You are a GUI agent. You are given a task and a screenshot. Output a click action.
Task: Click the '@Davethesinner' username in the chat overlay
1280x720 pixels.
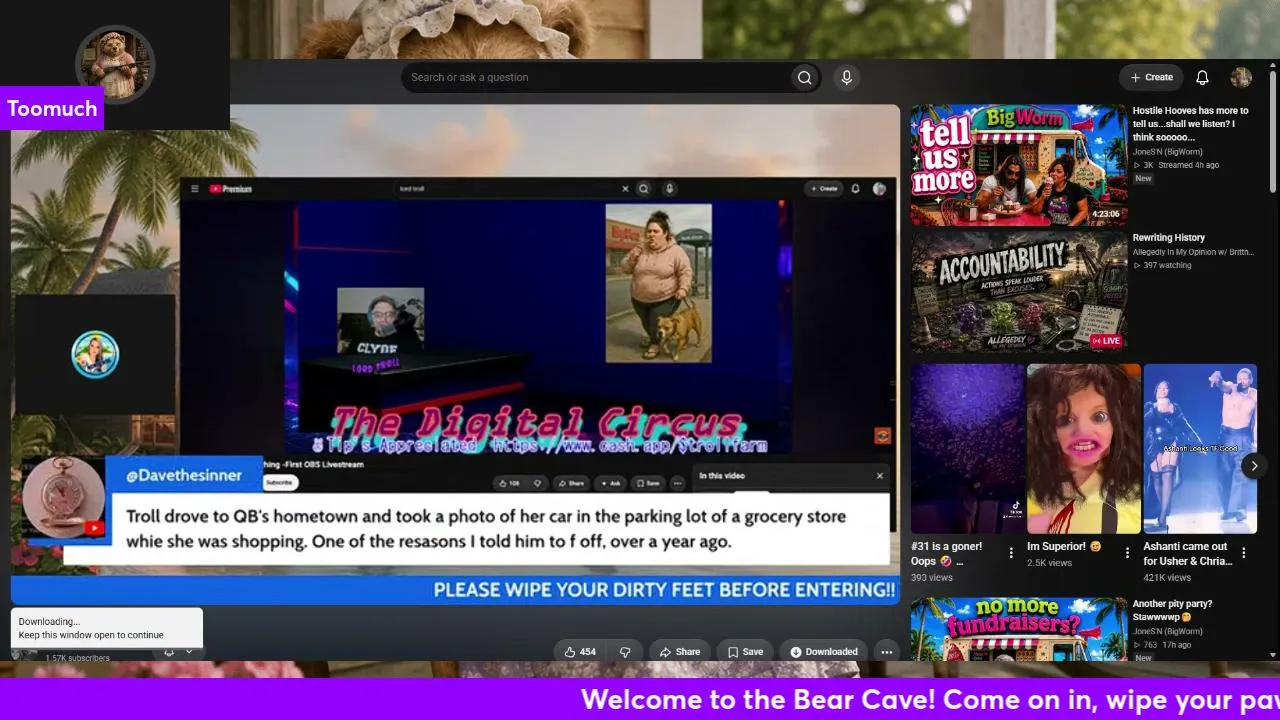point(184,476)
